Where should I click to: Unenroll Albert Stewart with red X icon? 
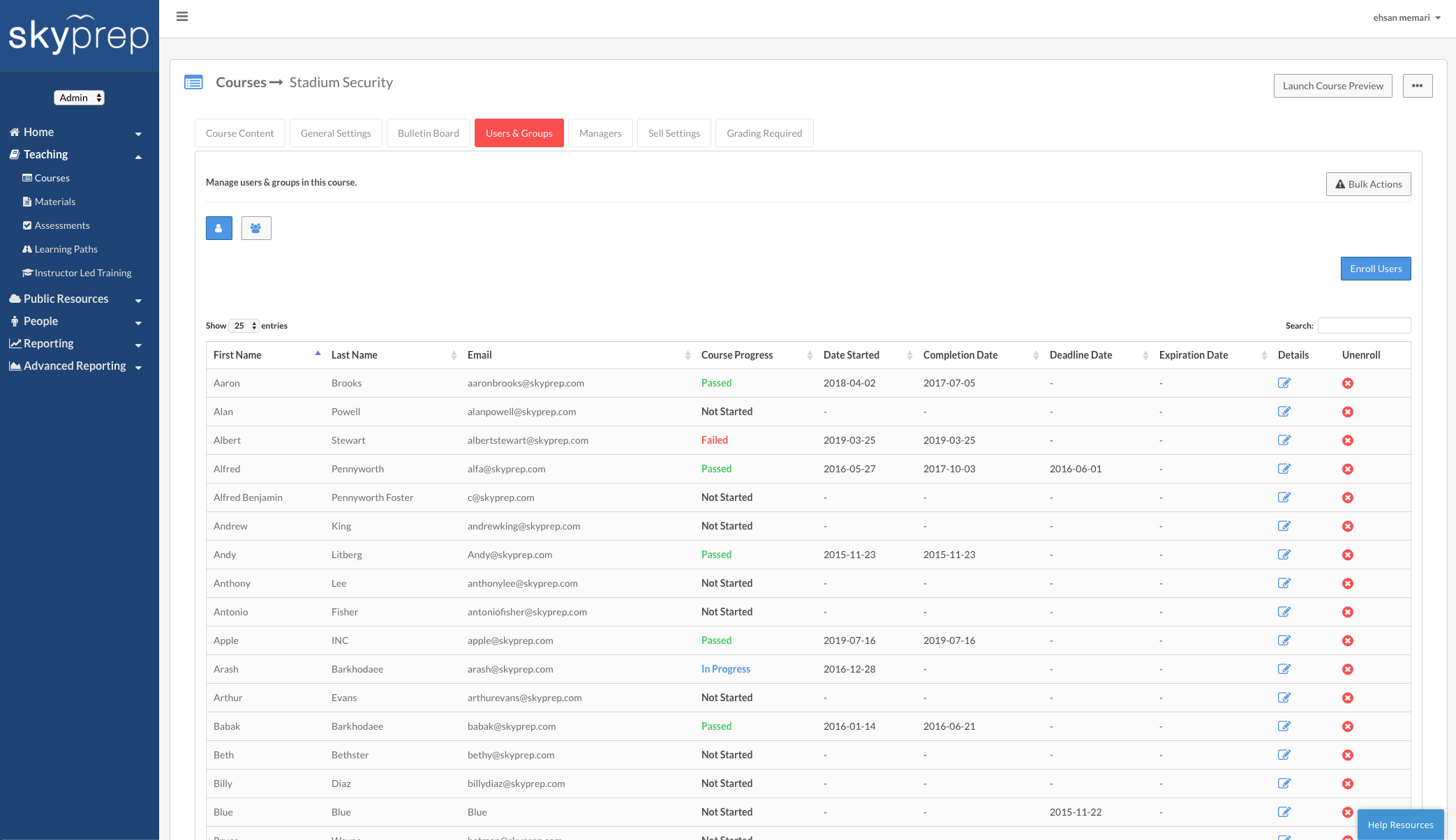1347,440
